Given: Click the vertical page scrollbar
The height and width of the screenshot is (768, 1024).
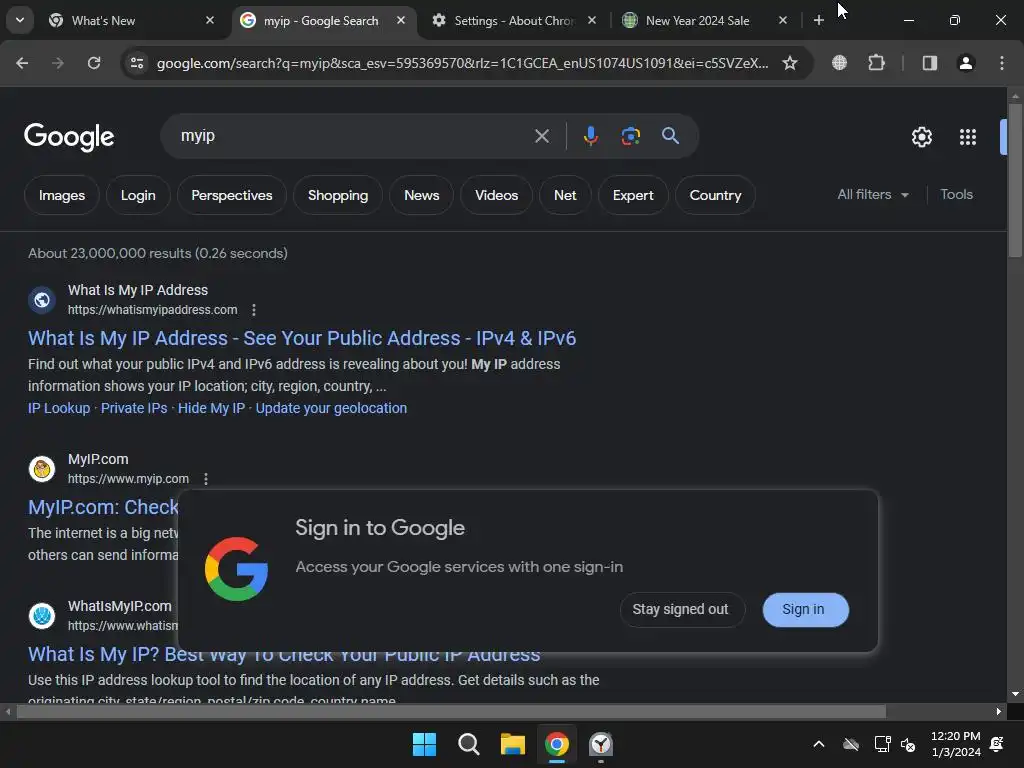Looking at the screenshot, I should pos(1015,180).
